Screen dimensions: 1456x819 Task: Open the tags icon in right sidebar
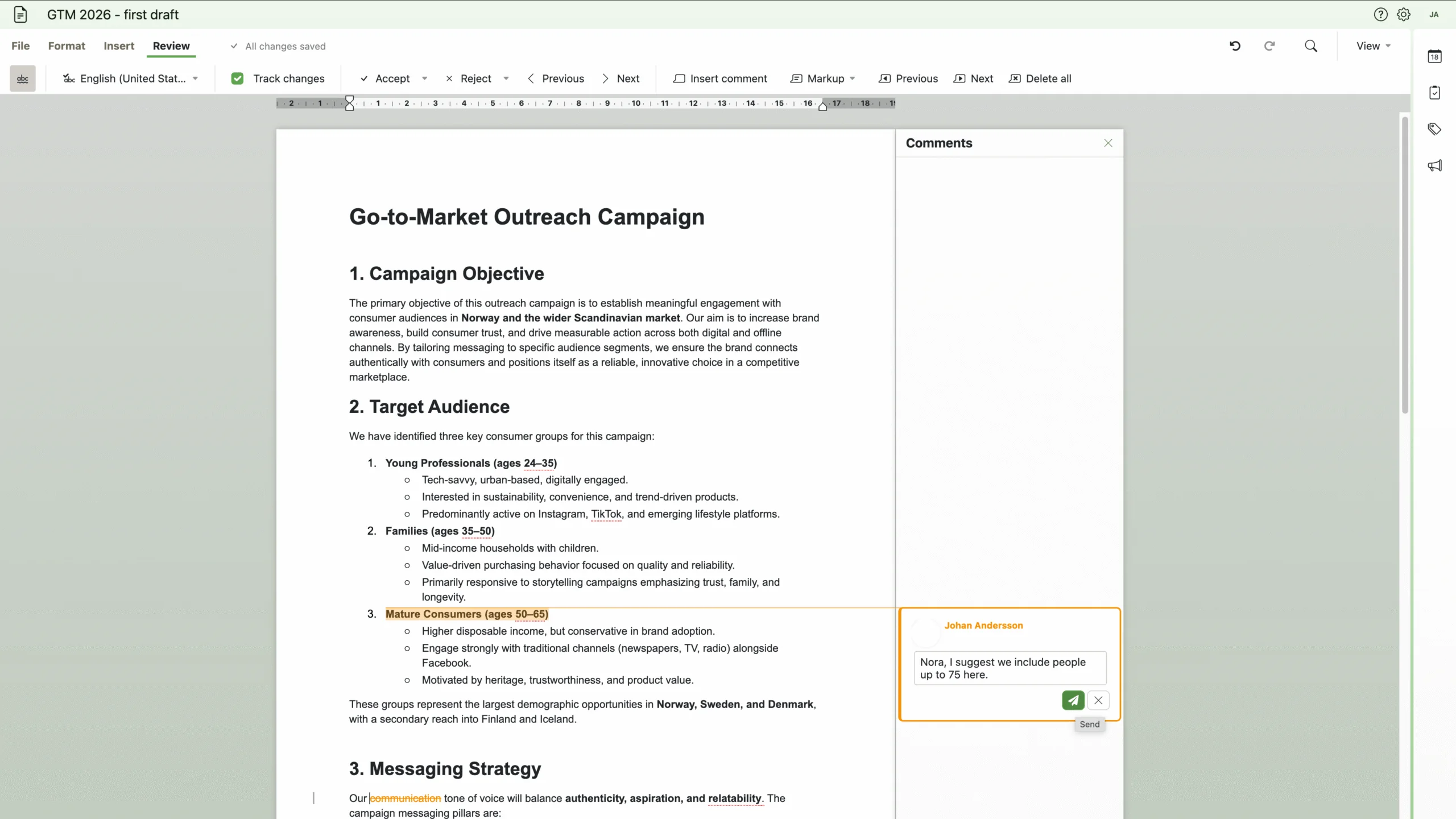pyautogui.click(x=1434, y=129)
